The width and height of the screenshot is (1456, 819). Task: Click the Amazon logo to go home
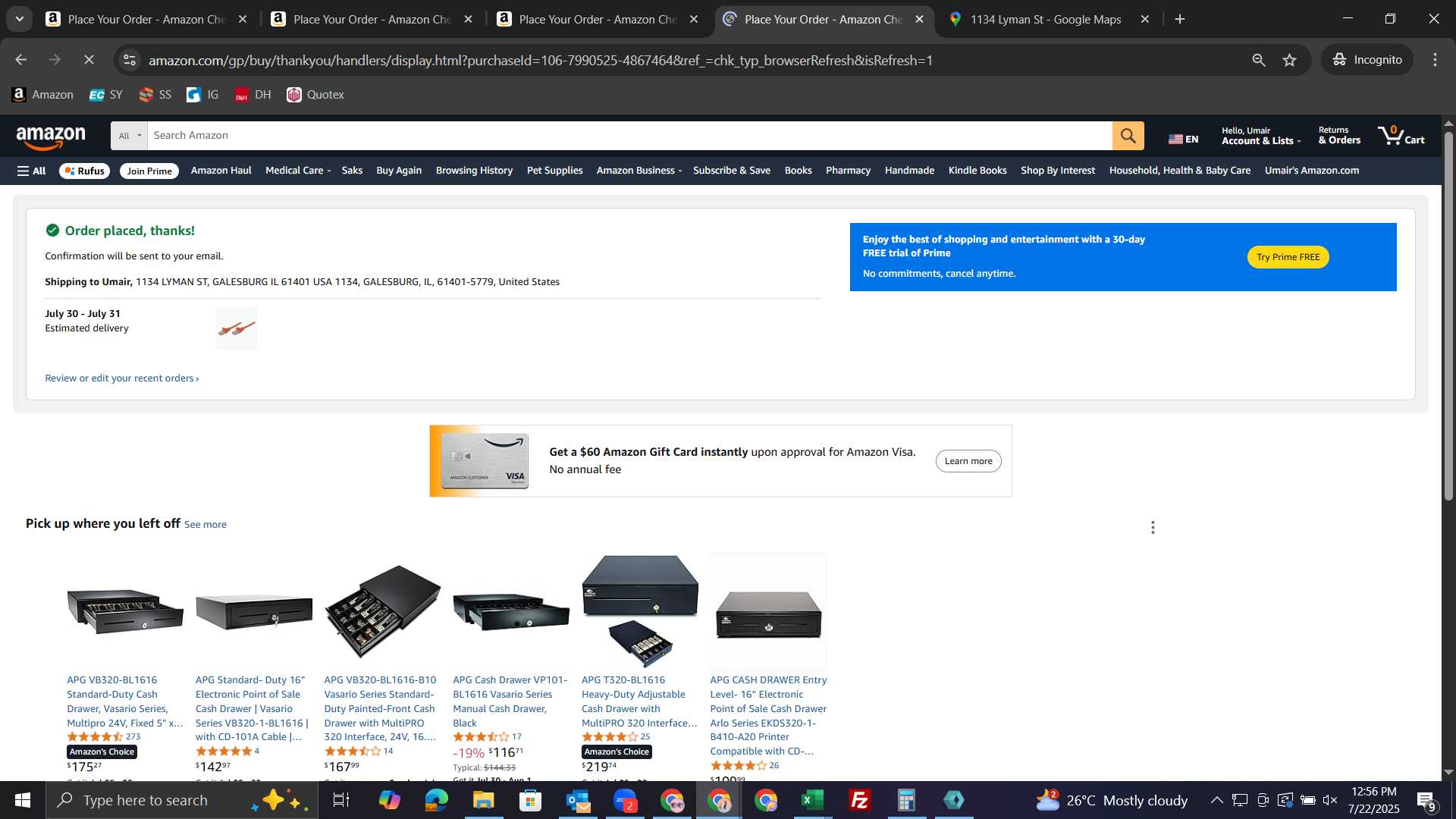point(51,137)
